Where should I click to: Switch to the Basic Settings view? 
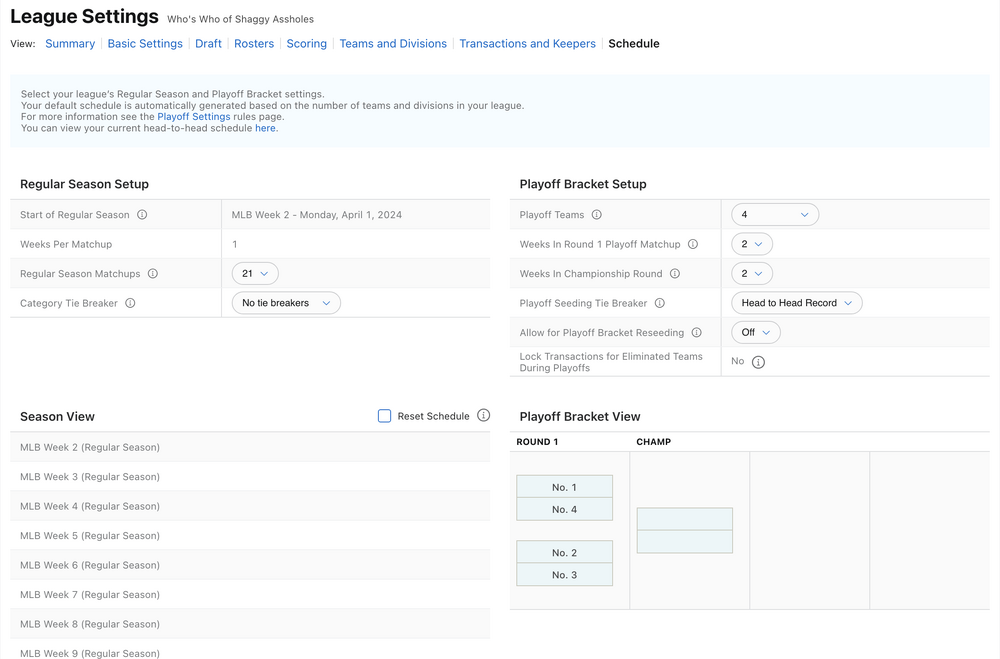click(x=145, y=44)
